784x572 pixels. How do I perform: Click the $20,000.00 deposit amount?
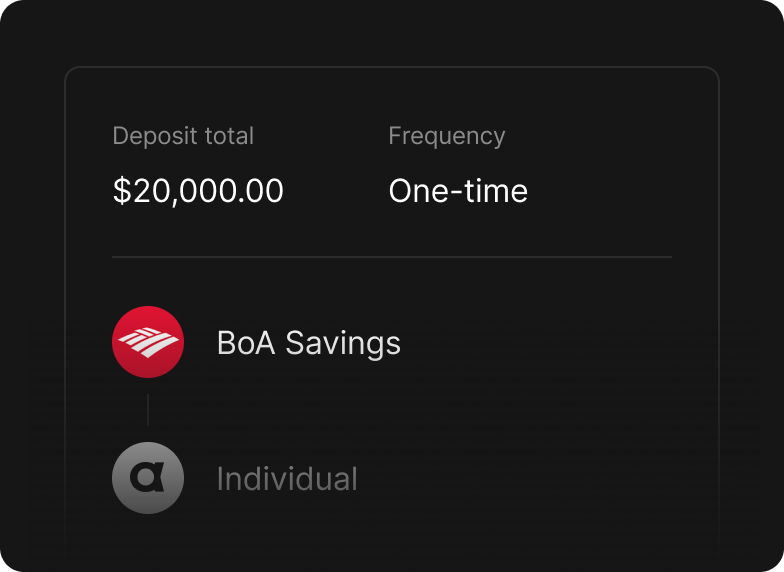[x=198, y=191]
